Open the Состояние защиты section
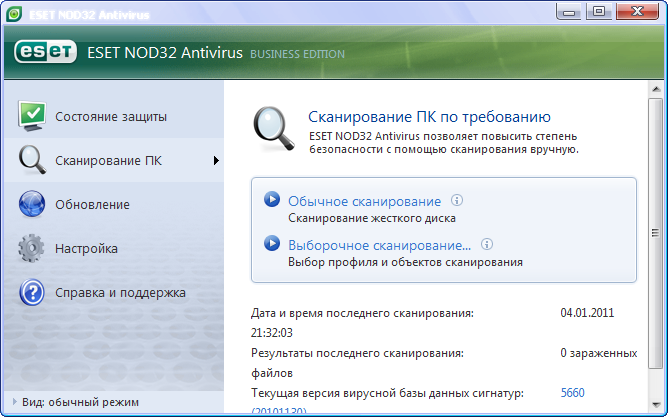This screenshot has height=417, width=668. 114,116
